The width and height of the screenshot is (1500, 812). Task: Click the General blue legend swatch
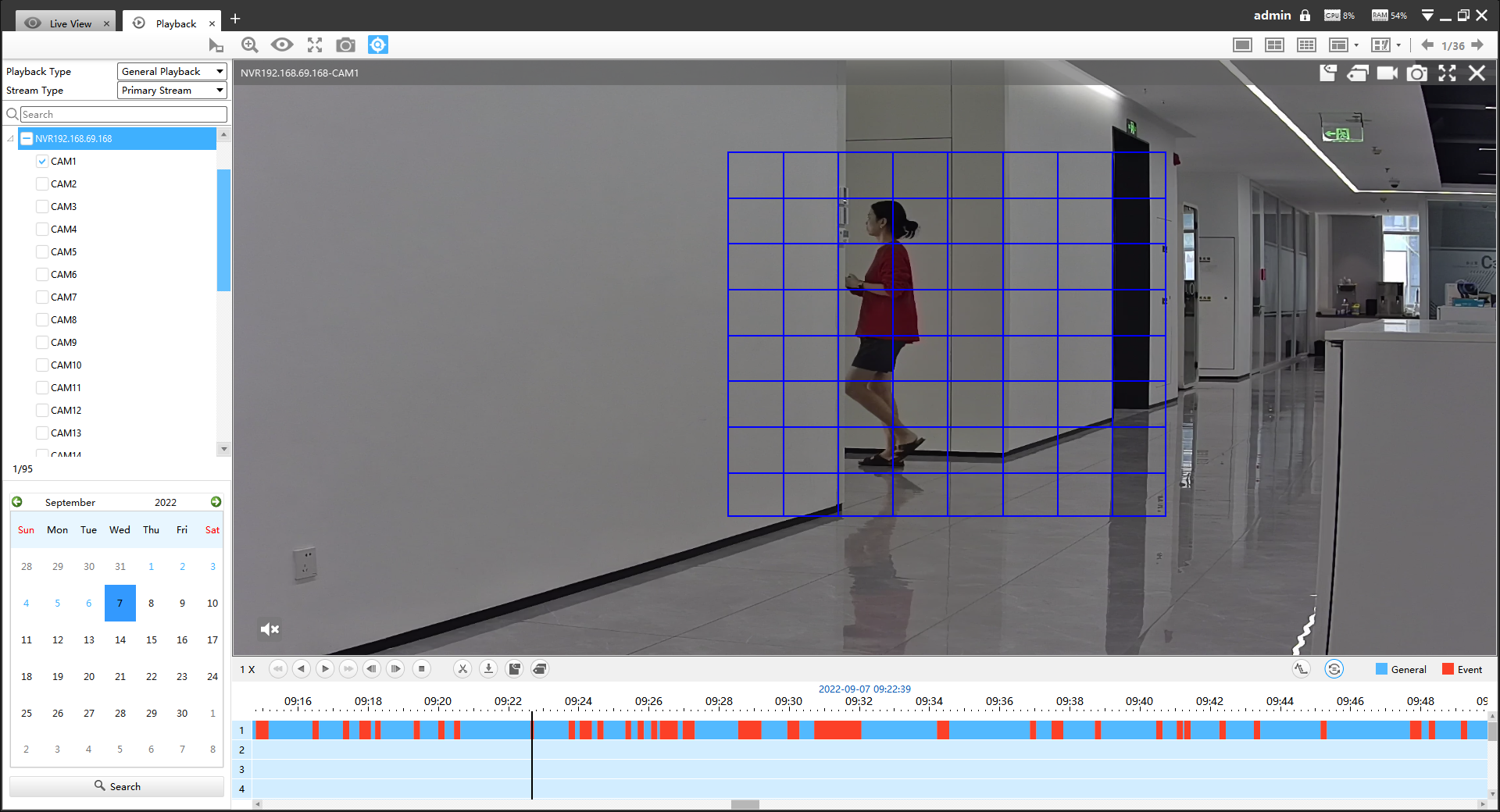1381,669
